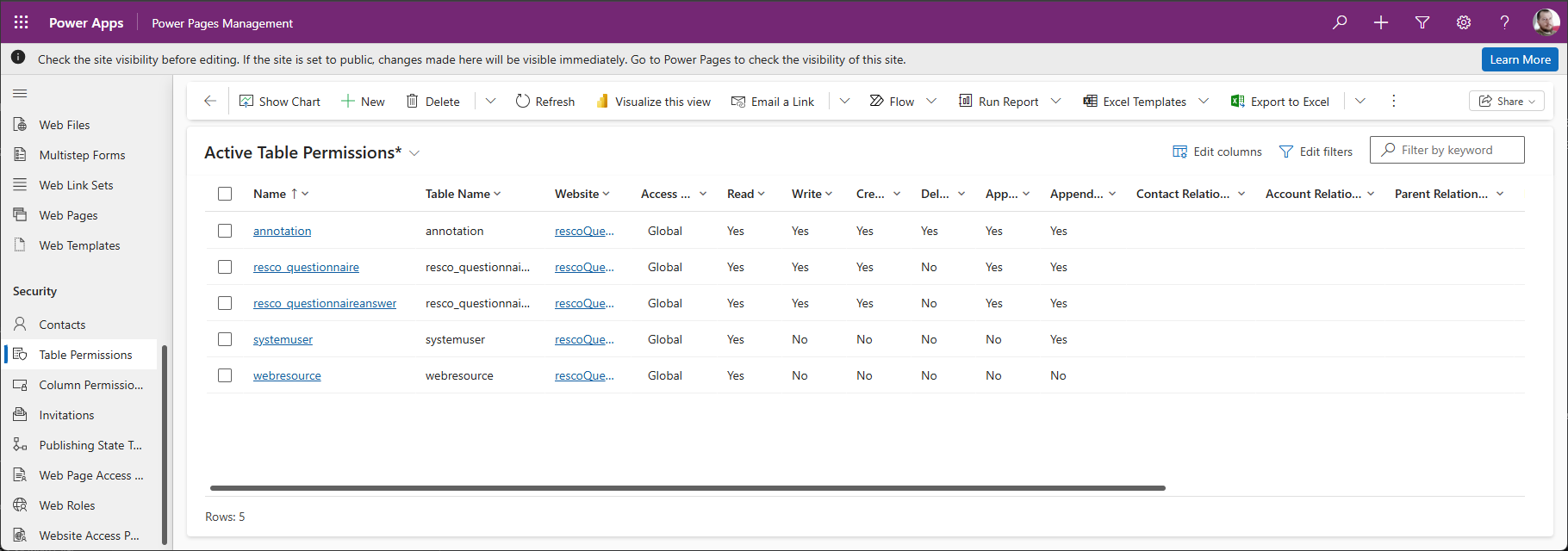Image resolution: width=1568 pixels, height=551 pixels.
Task: Click the Refresh command
Action: 545,102
